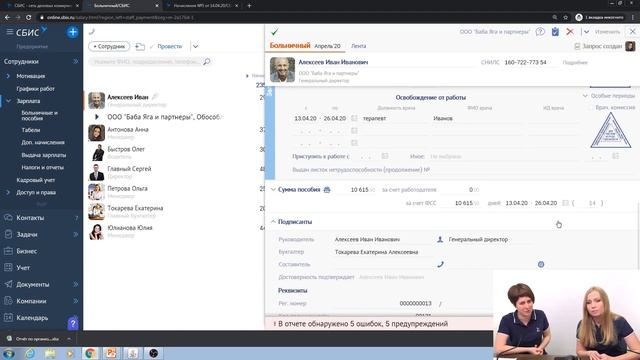Click the printer icon beside 'Сумма пособия'
Viewport: 640px width, 360px height.
327,190
